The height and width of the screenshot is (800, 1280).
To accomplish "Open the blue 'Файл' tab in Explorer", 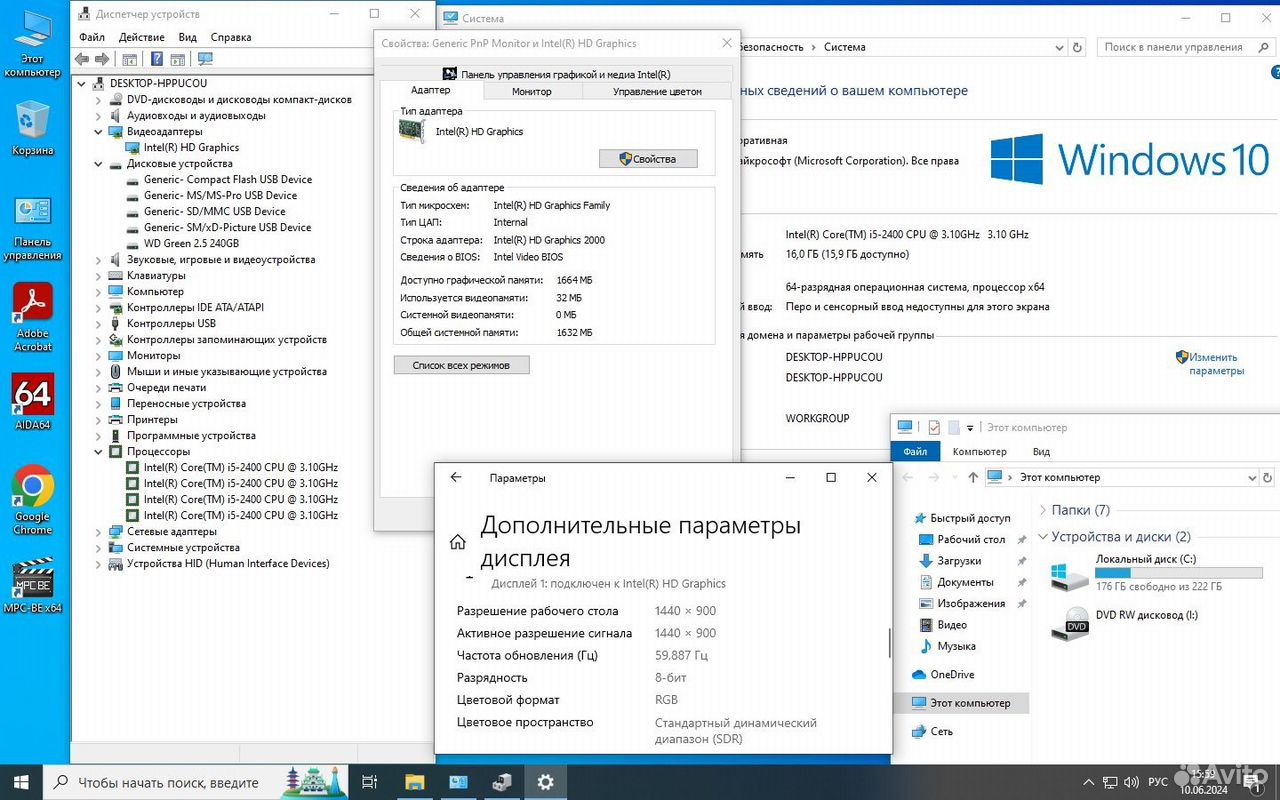I will (x=915, y=451).
